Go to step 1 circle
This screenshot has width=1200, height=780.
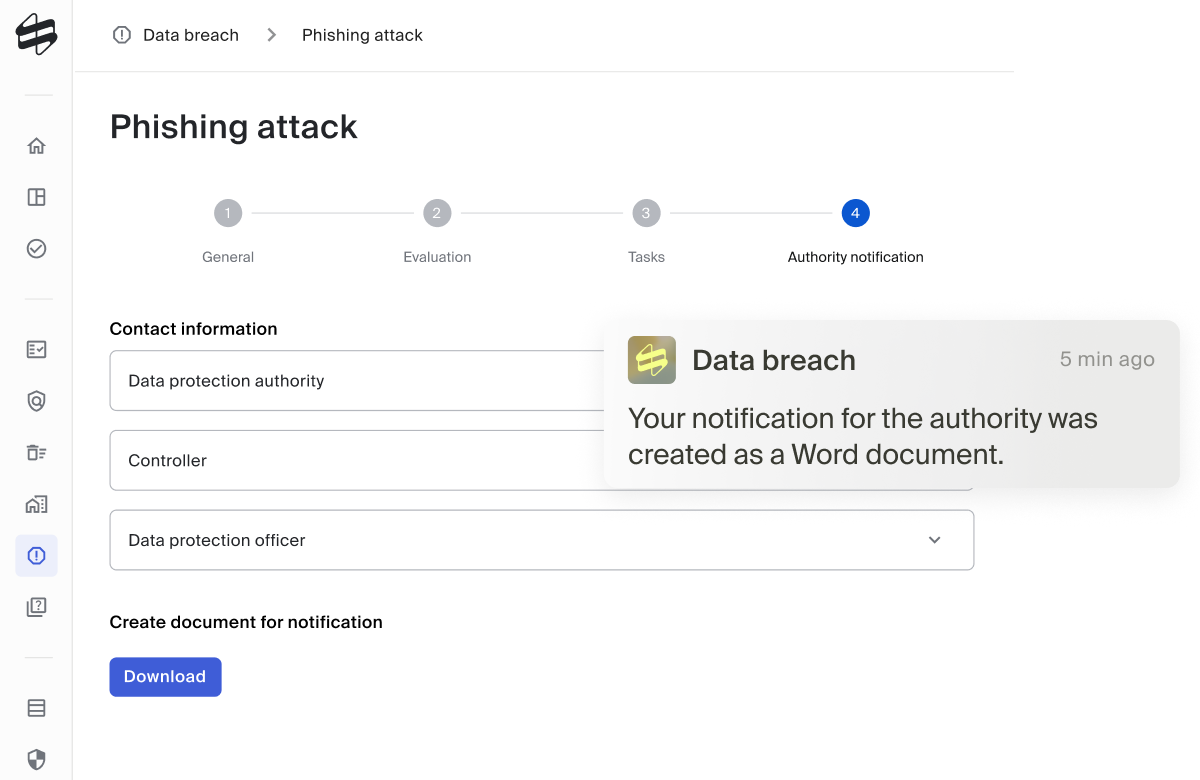point(228,213)
